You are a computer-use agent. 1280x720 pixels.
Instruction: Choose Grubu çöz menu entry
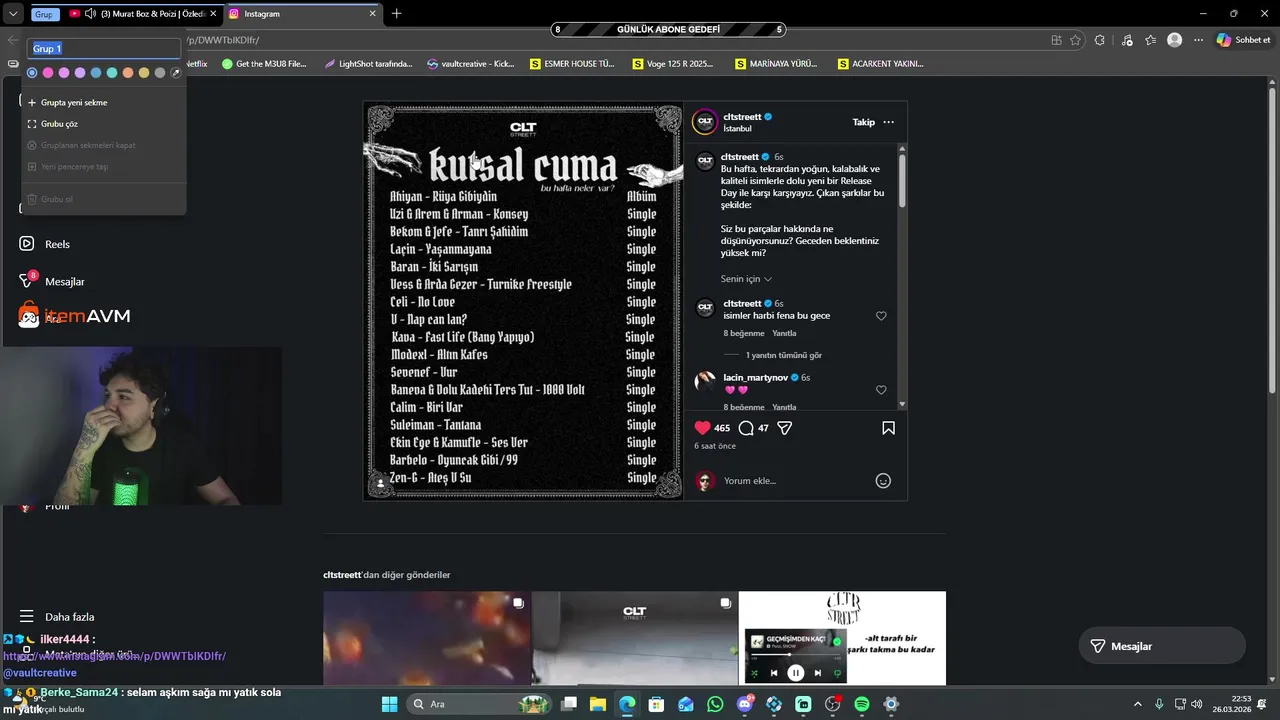coord(104,124)
